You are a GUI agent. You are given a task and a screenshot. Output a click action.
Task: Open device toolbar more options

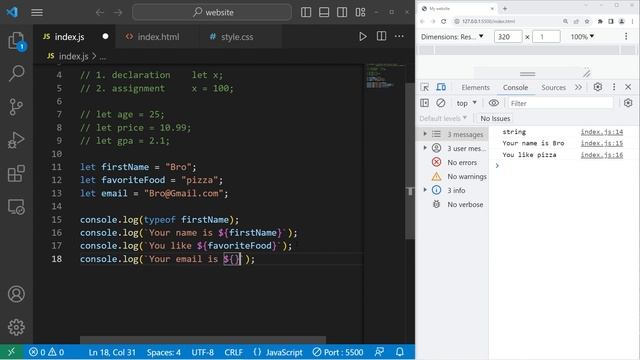pyautogui.click(x=626, y=36)
